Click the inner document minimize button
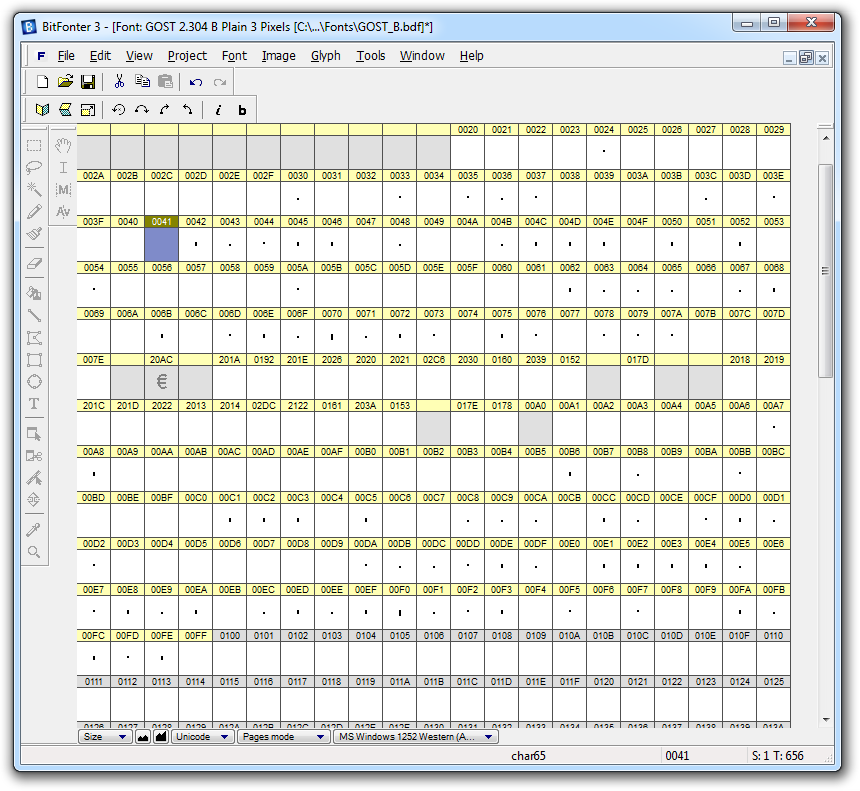Viewport: 860px width, 791px height. (x=789, y=58)
